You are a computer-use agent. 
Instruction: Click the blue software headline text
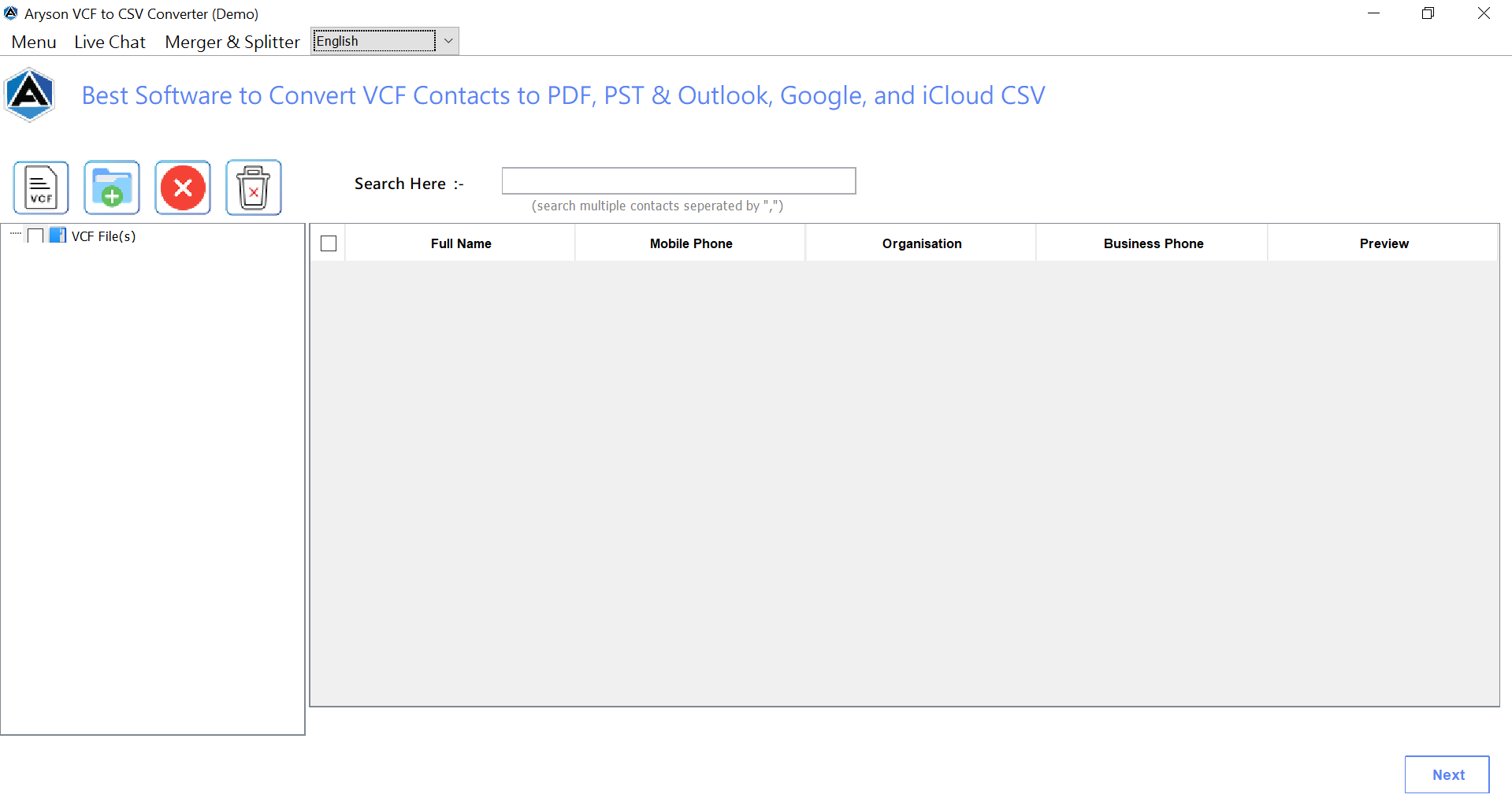[563, 95]
